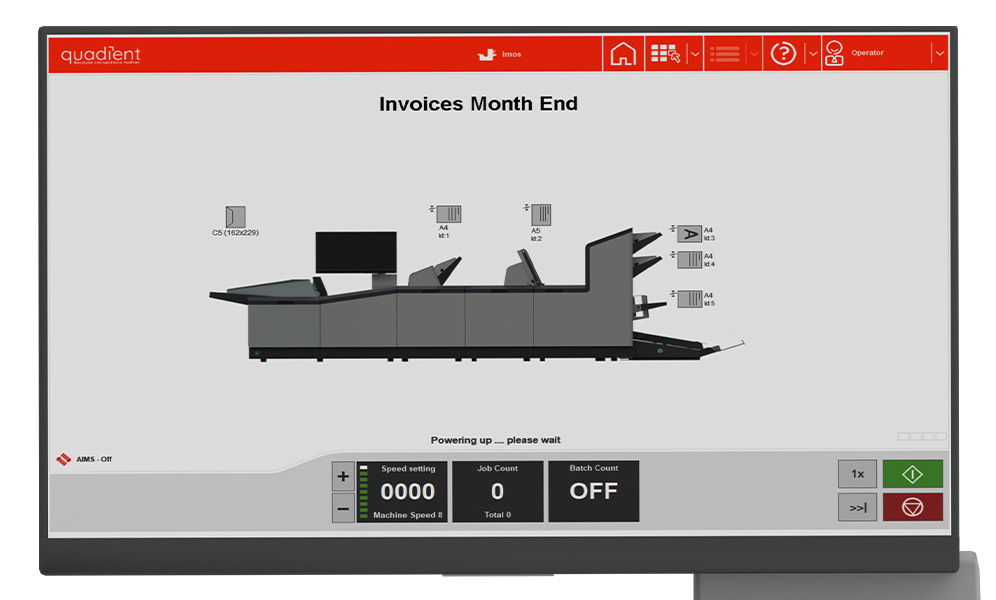Open the list menu in top bar
Image resolution: width=996 pixels, height=600 pixels.
[724, 54]
